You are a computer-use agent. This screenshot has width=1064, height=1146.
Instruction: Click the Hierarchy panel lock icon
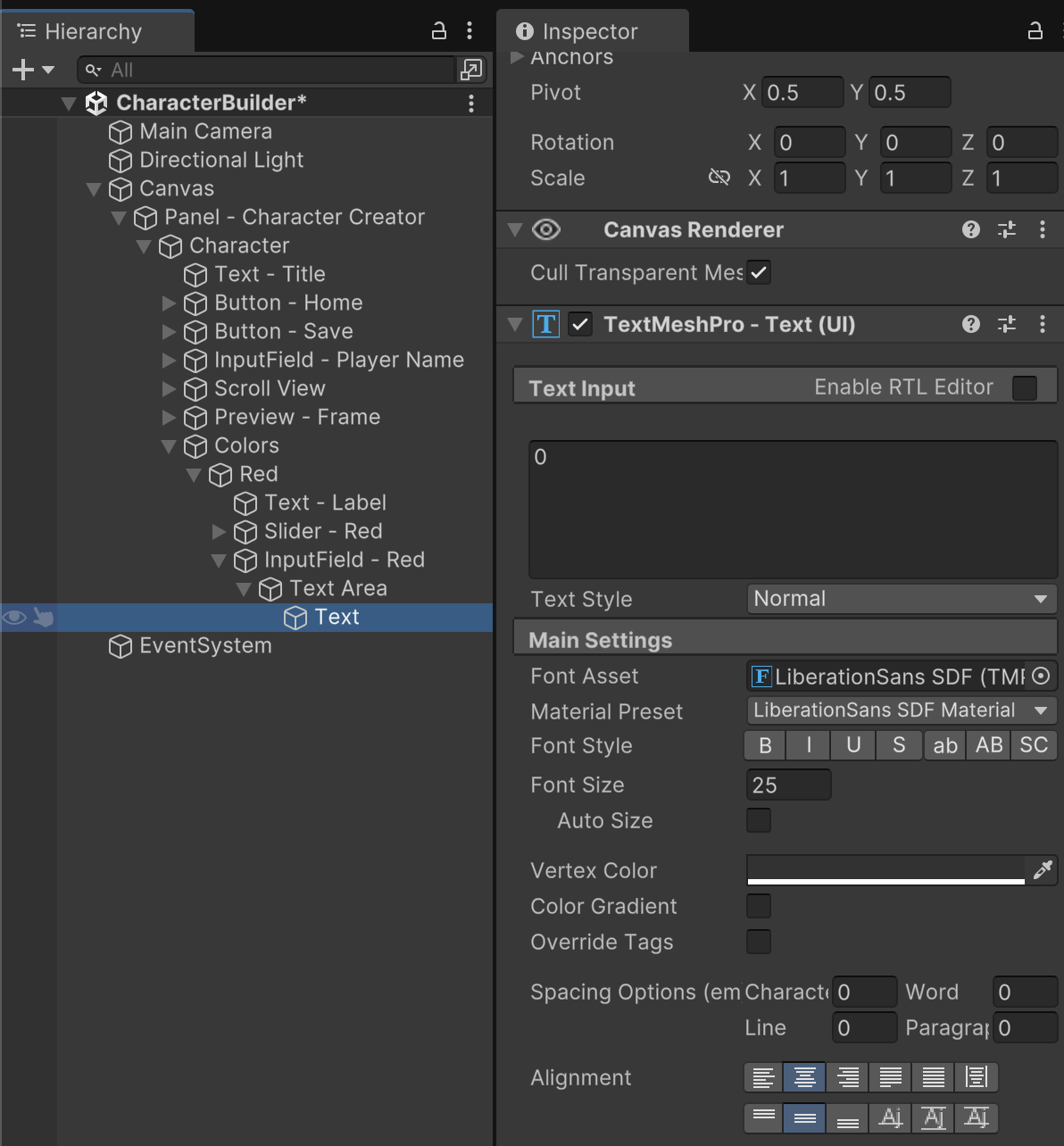(438, 31)
